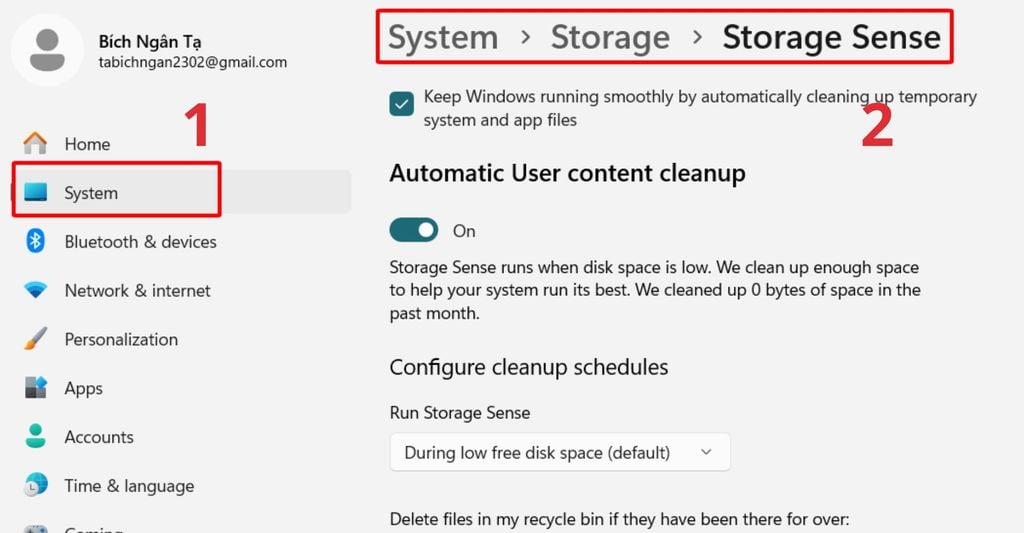This screenshot has height=533, width=1024.
Task: Turn off Automatic User content cleanup toggle
Action: click(x=413, y=230)
